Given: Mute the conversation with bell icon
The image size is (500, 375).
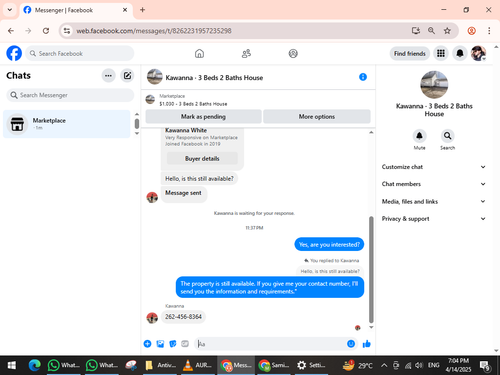Looking at the screenshot, I should 419,136.
